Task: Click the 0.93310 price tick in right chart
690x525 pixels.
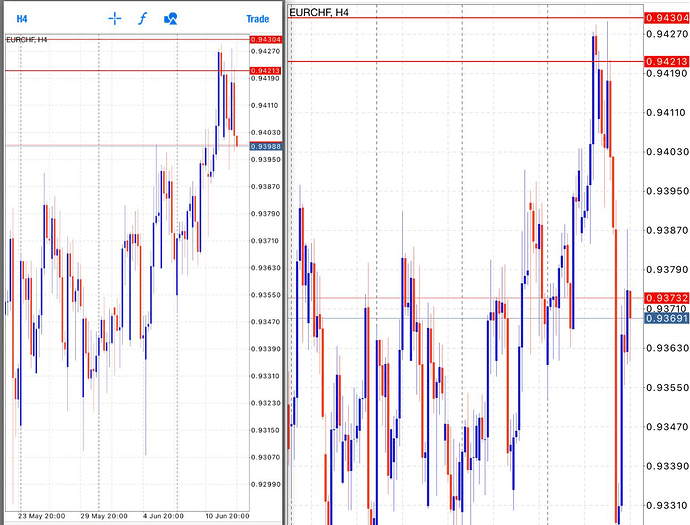Action: [x=667, y=505]
